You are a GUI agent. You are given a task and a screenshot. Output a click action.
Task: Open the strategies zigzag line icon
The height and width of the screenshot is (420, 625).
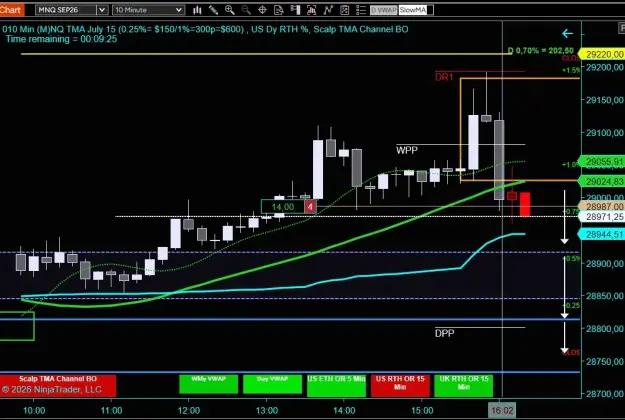coord(328,10)
